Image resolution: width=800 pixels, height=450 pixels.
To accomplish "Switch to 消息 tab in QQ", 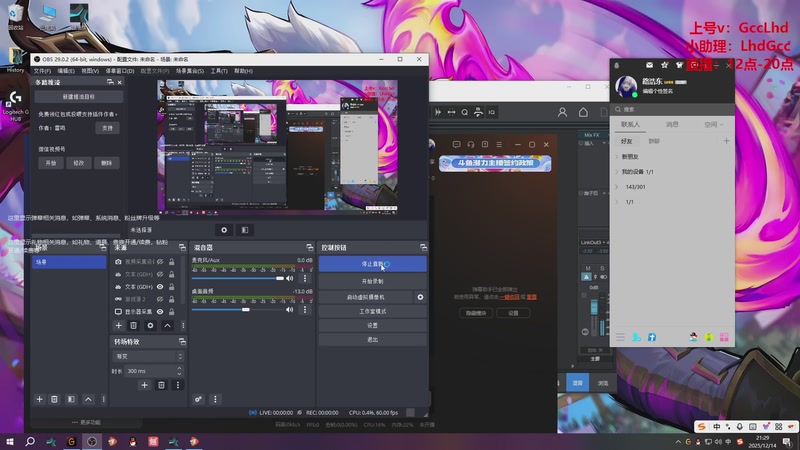I will [672, 124].
